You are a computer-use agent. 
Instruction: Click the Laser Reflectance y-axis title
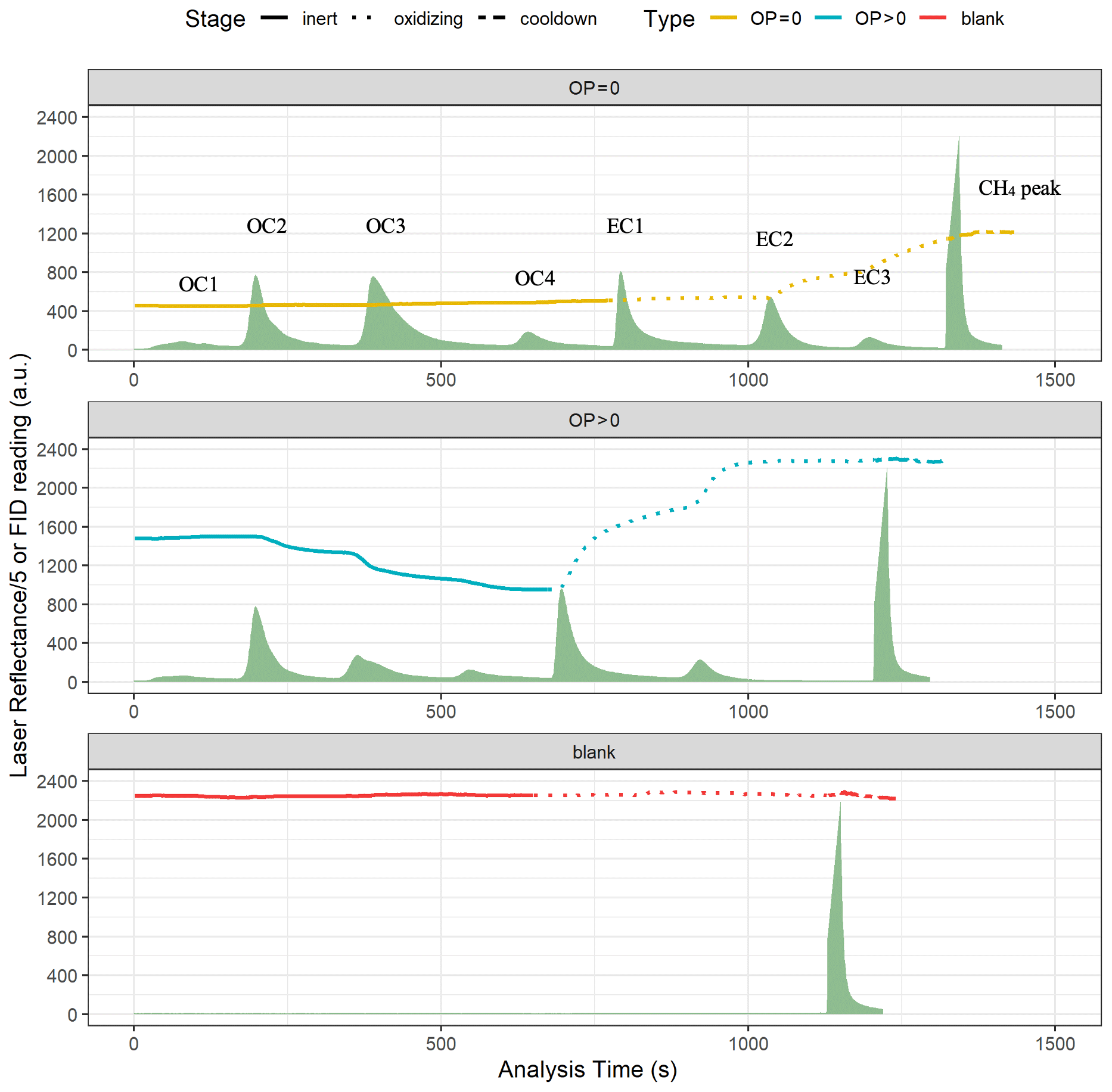(19, 565)
